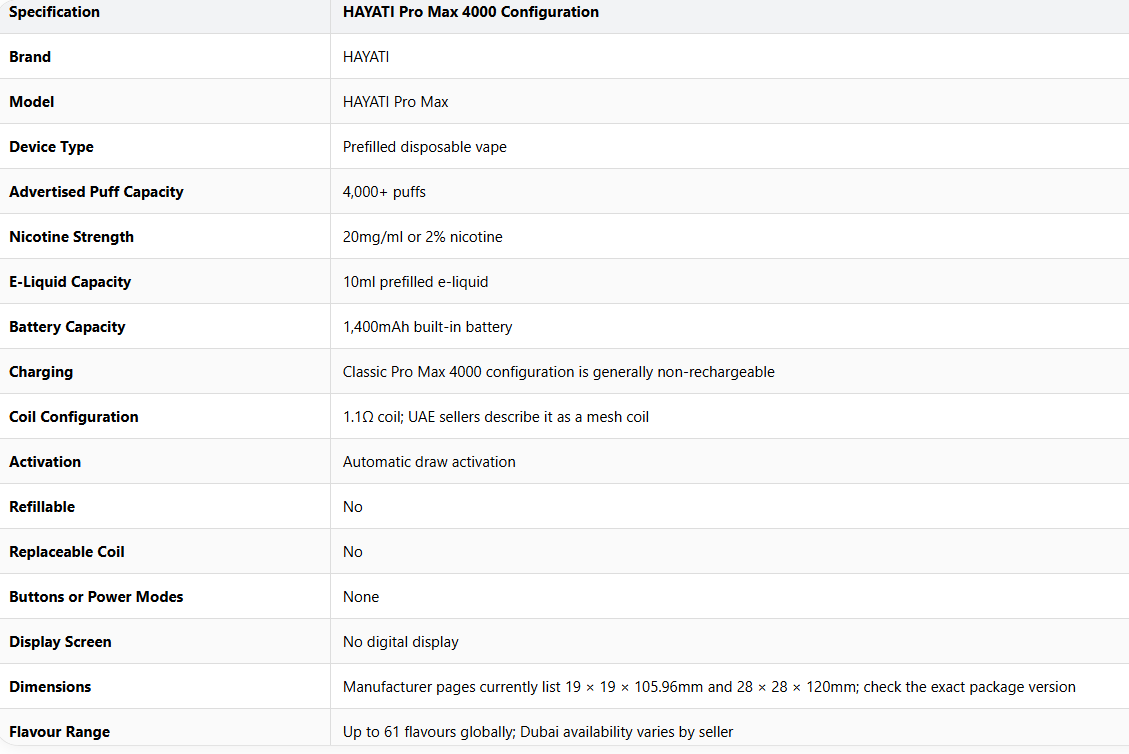
Task: Select the 'Specification' column header
Action: pos(54,12)
